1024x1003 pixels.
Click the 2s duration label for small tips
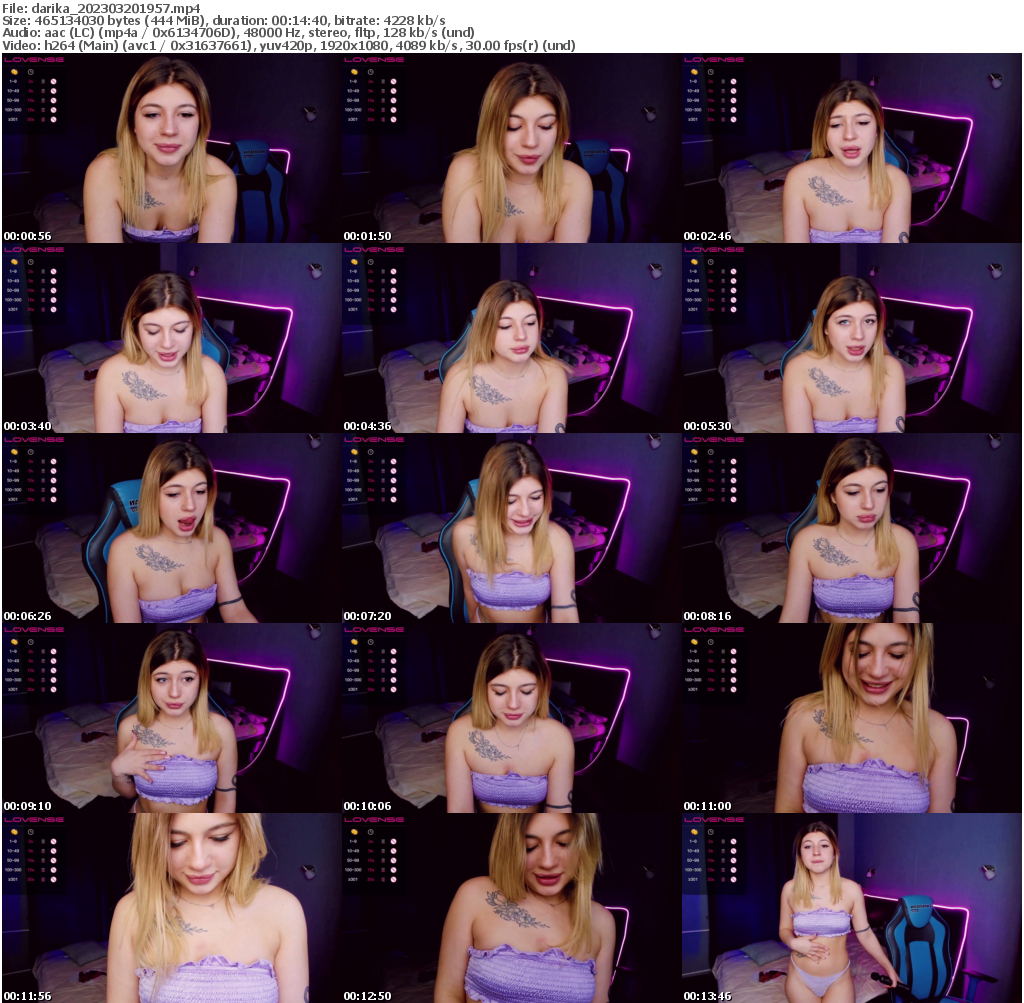pyautogui.click(x=30, y=81)
